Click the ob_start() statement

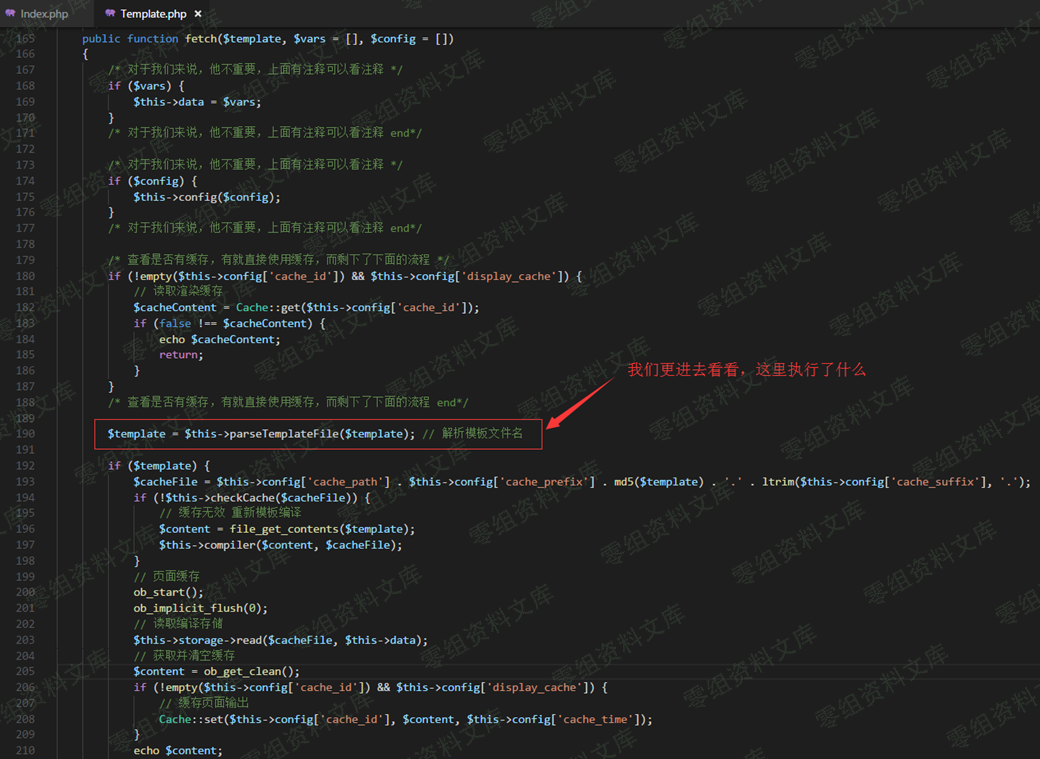168,592
